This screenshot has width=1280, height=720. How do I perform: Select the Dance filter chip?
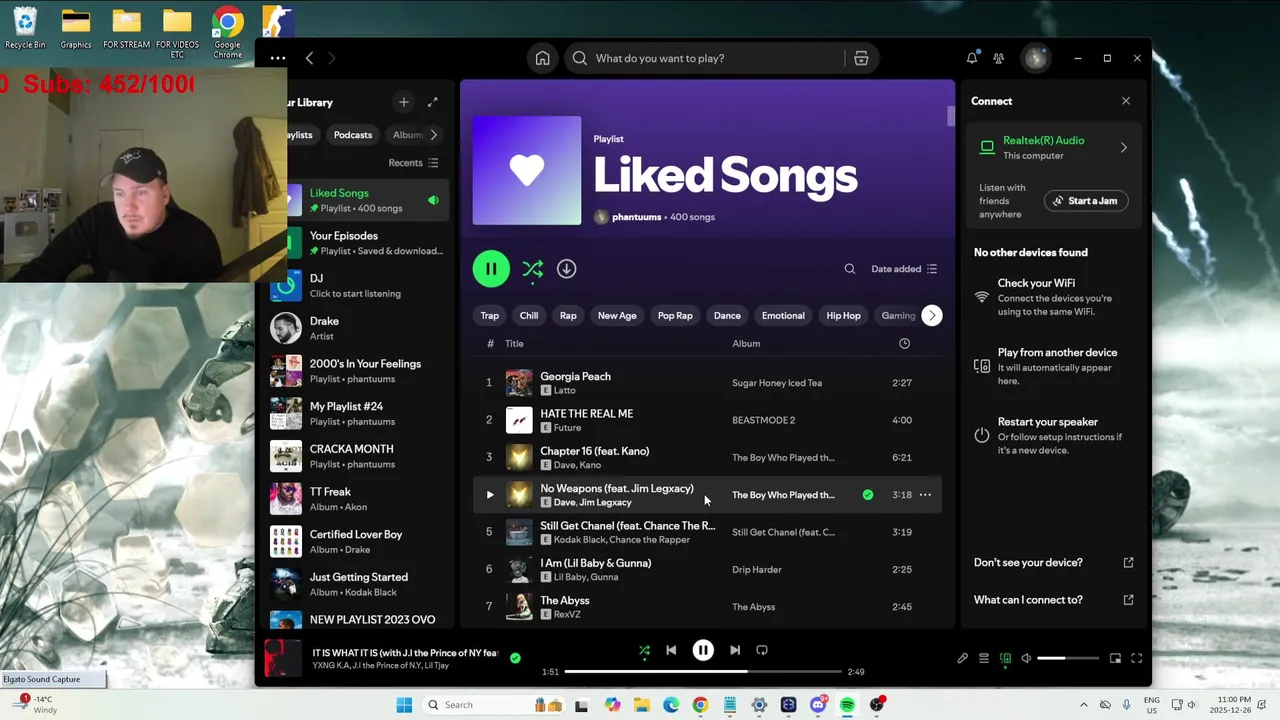[727, 316]
